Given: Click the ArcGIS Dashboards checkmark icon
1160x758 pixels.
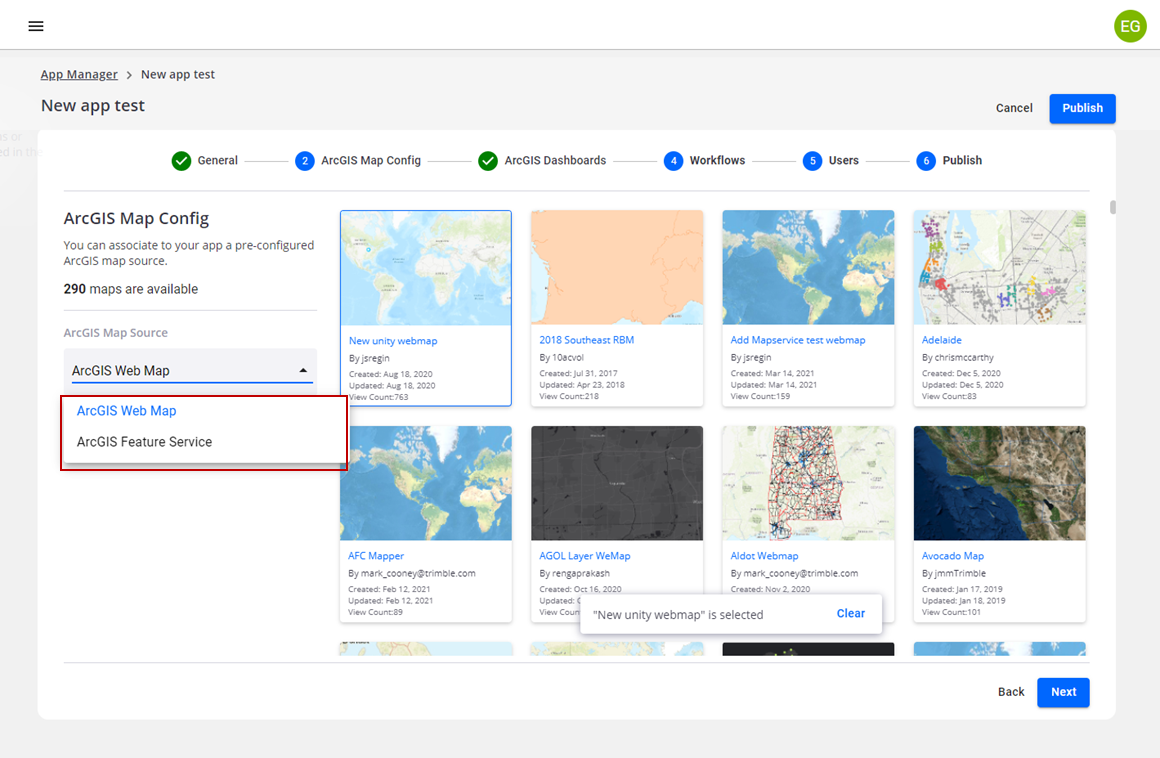Looking at the screenshot, I should click(x=488, y=160).
